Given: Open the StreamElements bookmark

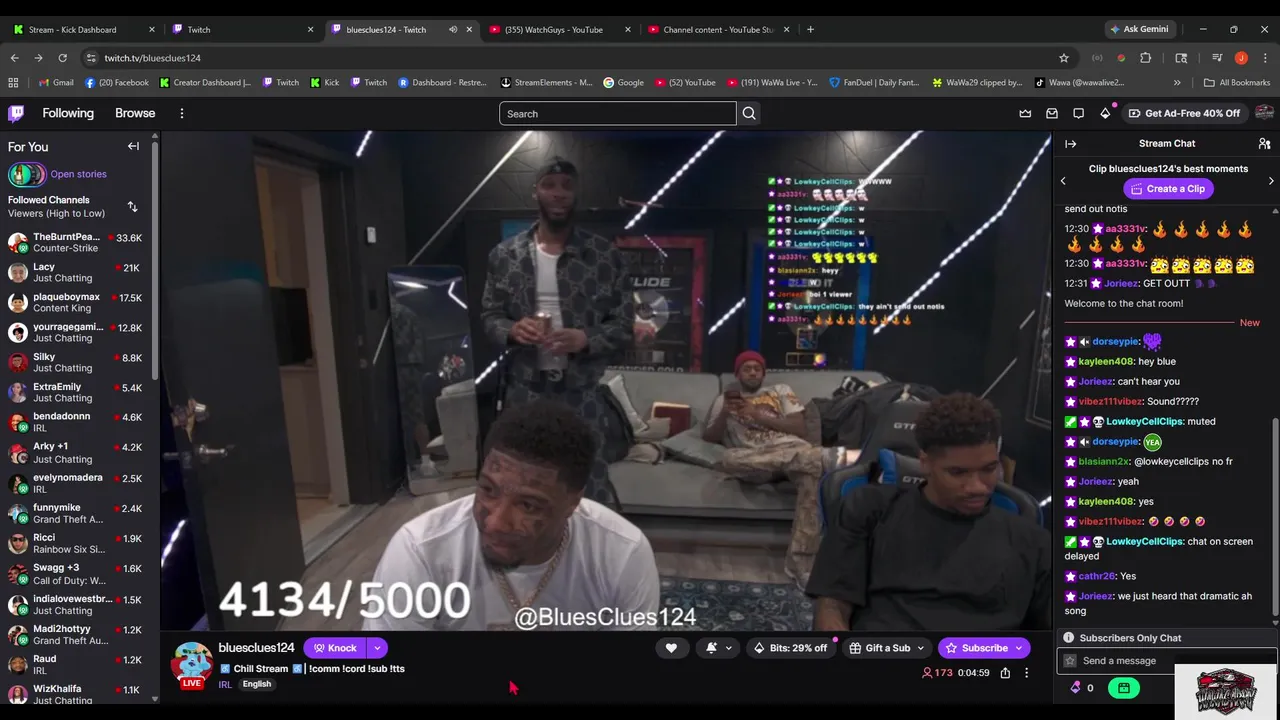Looking at the screenshot, I should pos(546,83).
